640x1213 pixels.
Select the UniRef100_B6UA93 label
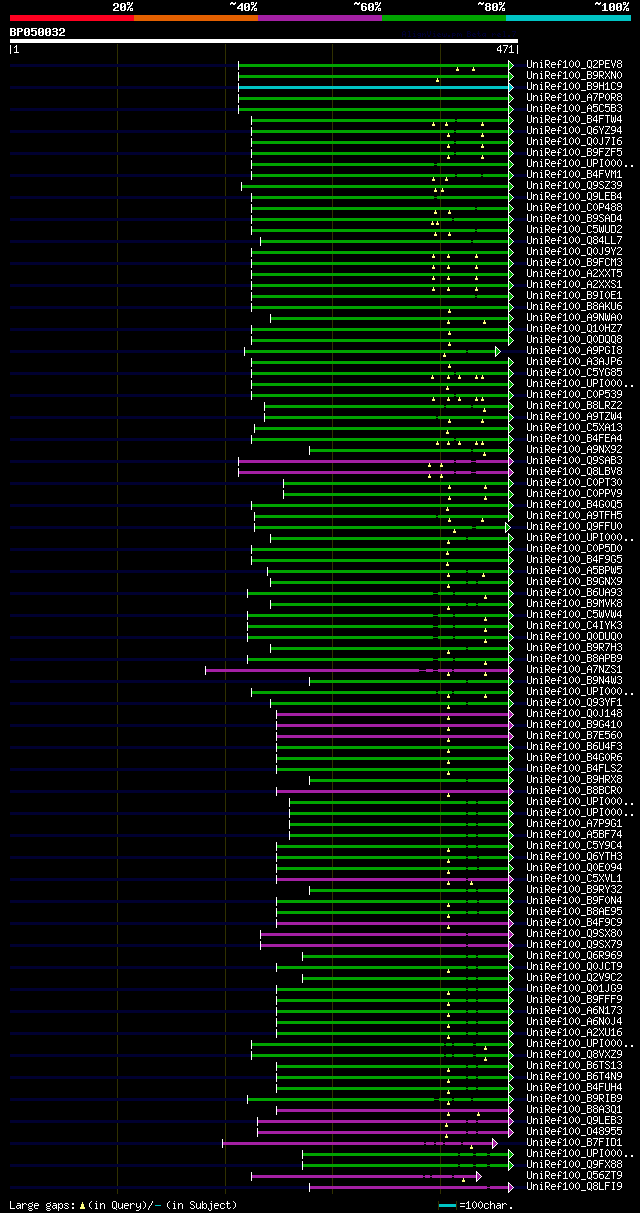pyautogui.click(x=574, y=593)
